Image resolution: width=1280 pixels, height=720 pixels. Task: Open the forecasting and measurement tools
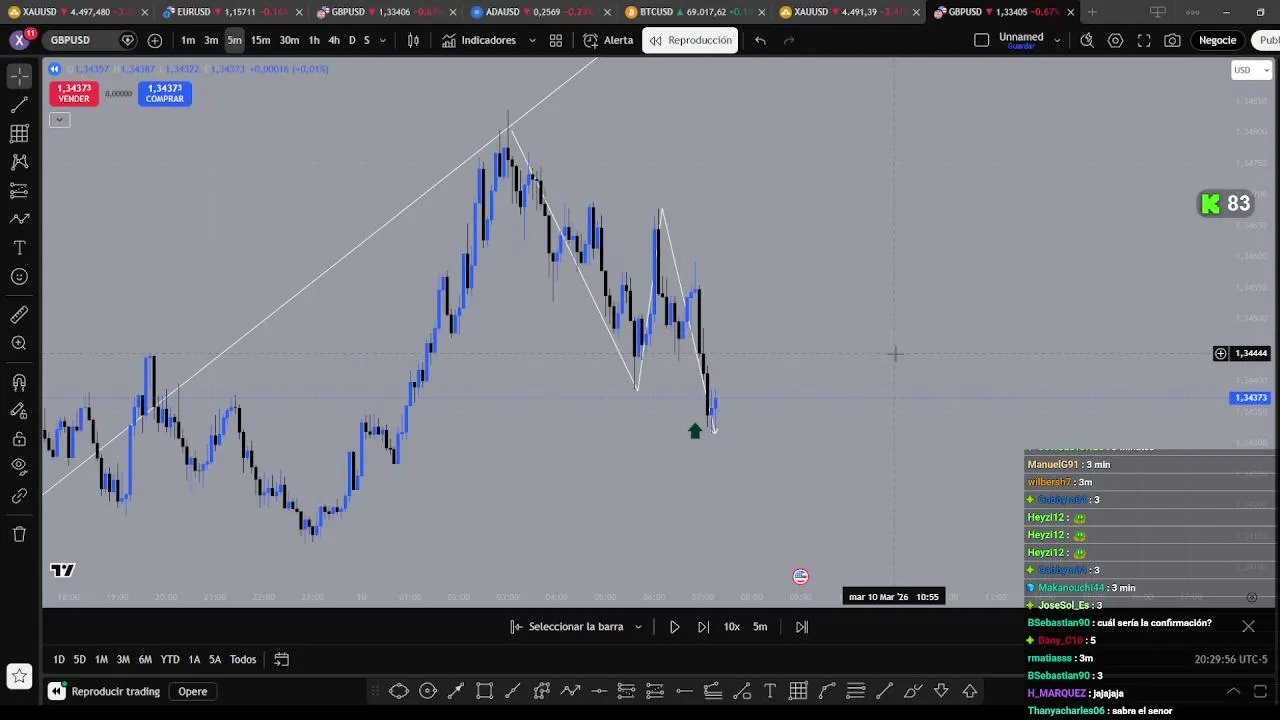point(19,190)
